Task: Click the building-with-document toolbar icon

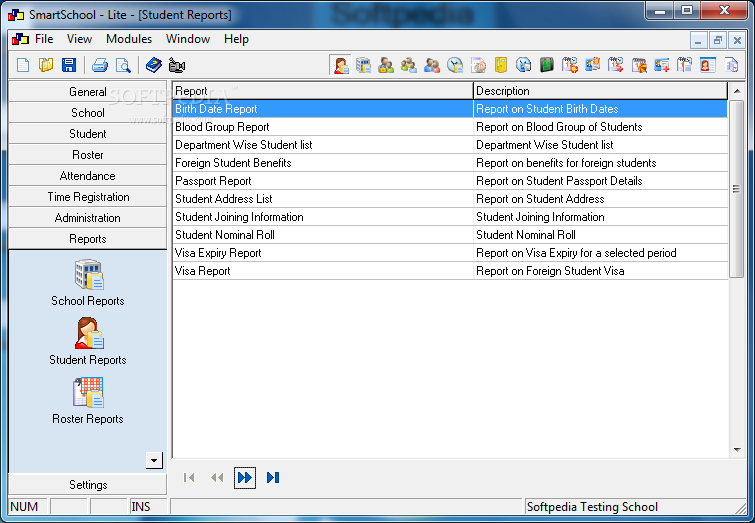Action: tap(364, 65)
